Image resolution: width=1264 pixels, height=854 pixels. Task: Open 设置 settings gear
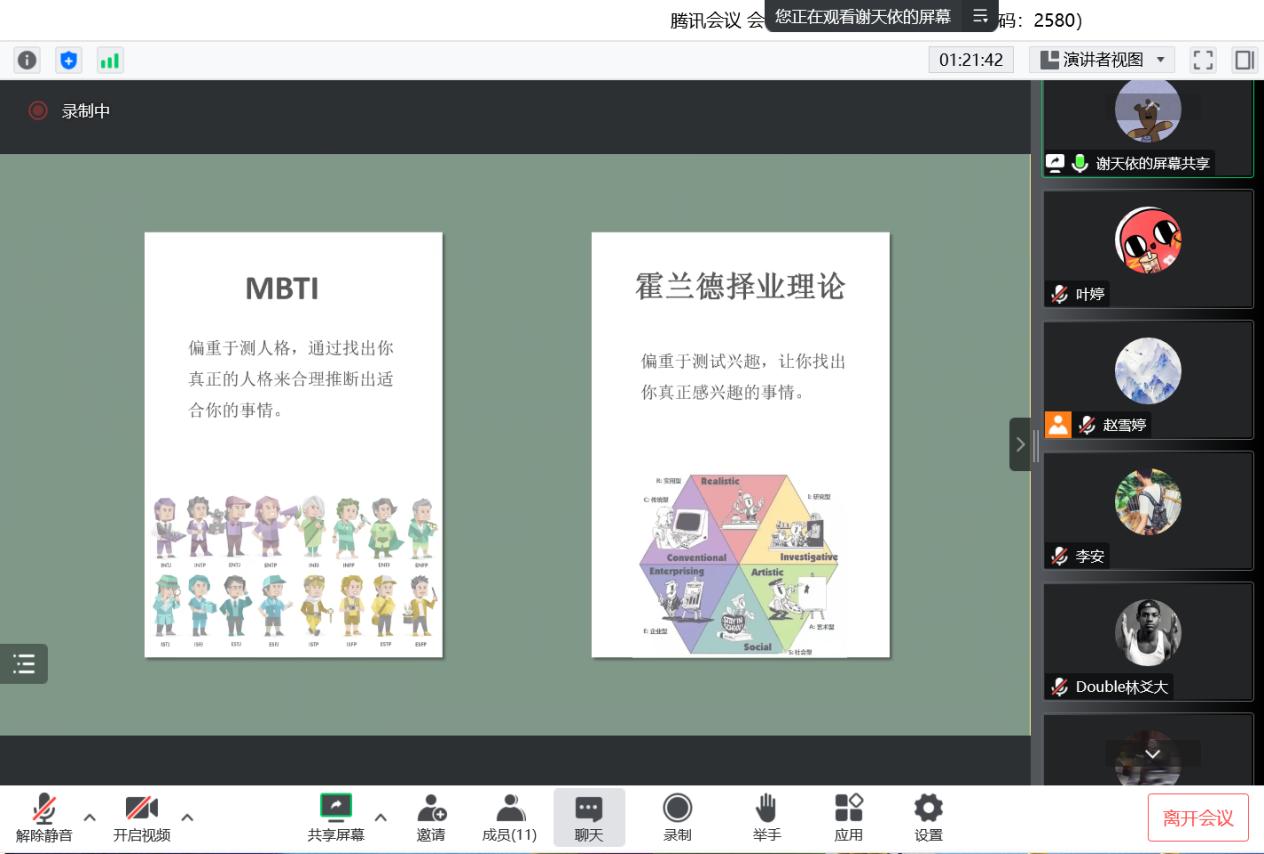click(928, 817)
